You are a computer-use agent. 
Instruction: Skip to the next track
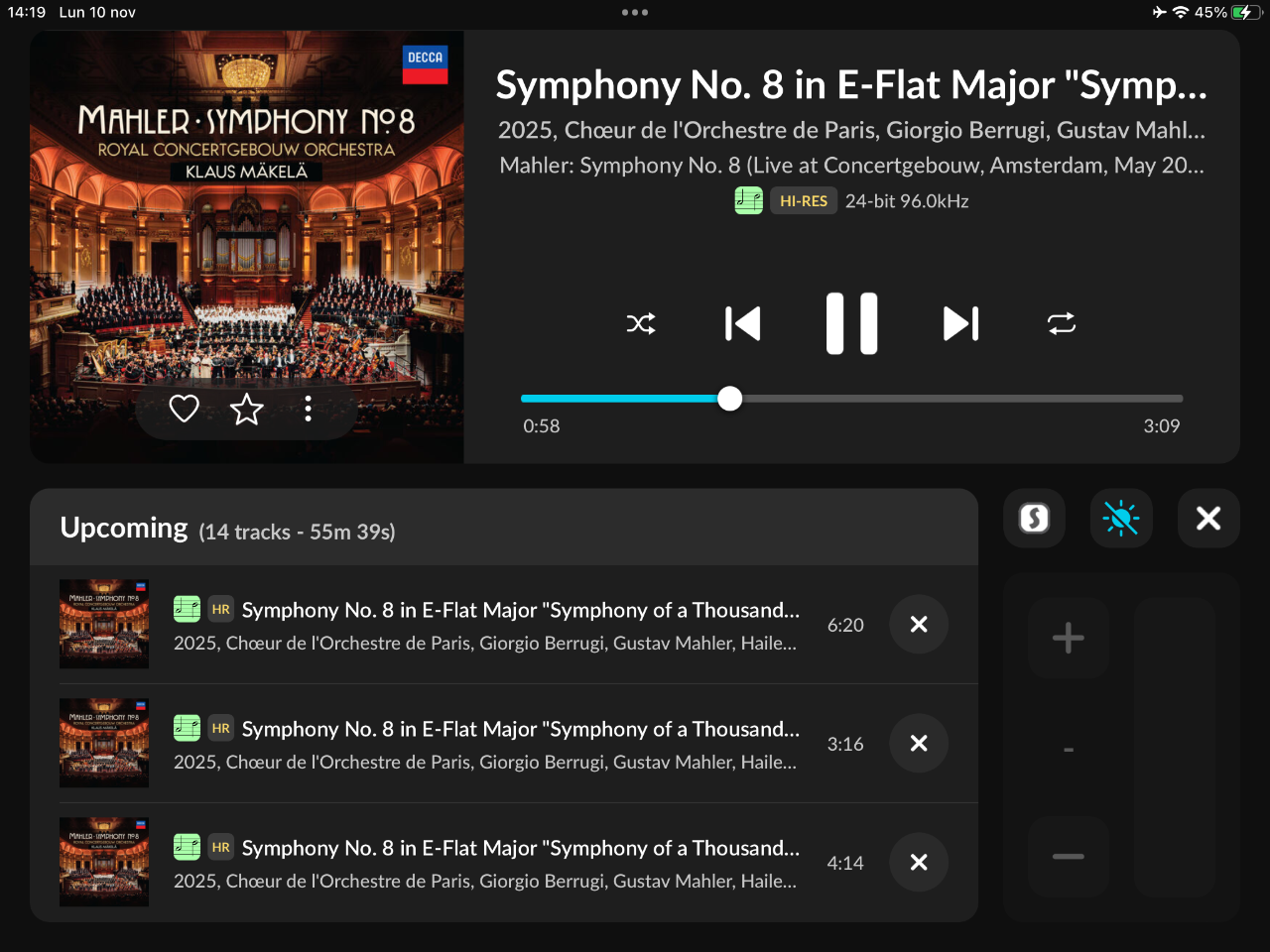pos(960,323)
